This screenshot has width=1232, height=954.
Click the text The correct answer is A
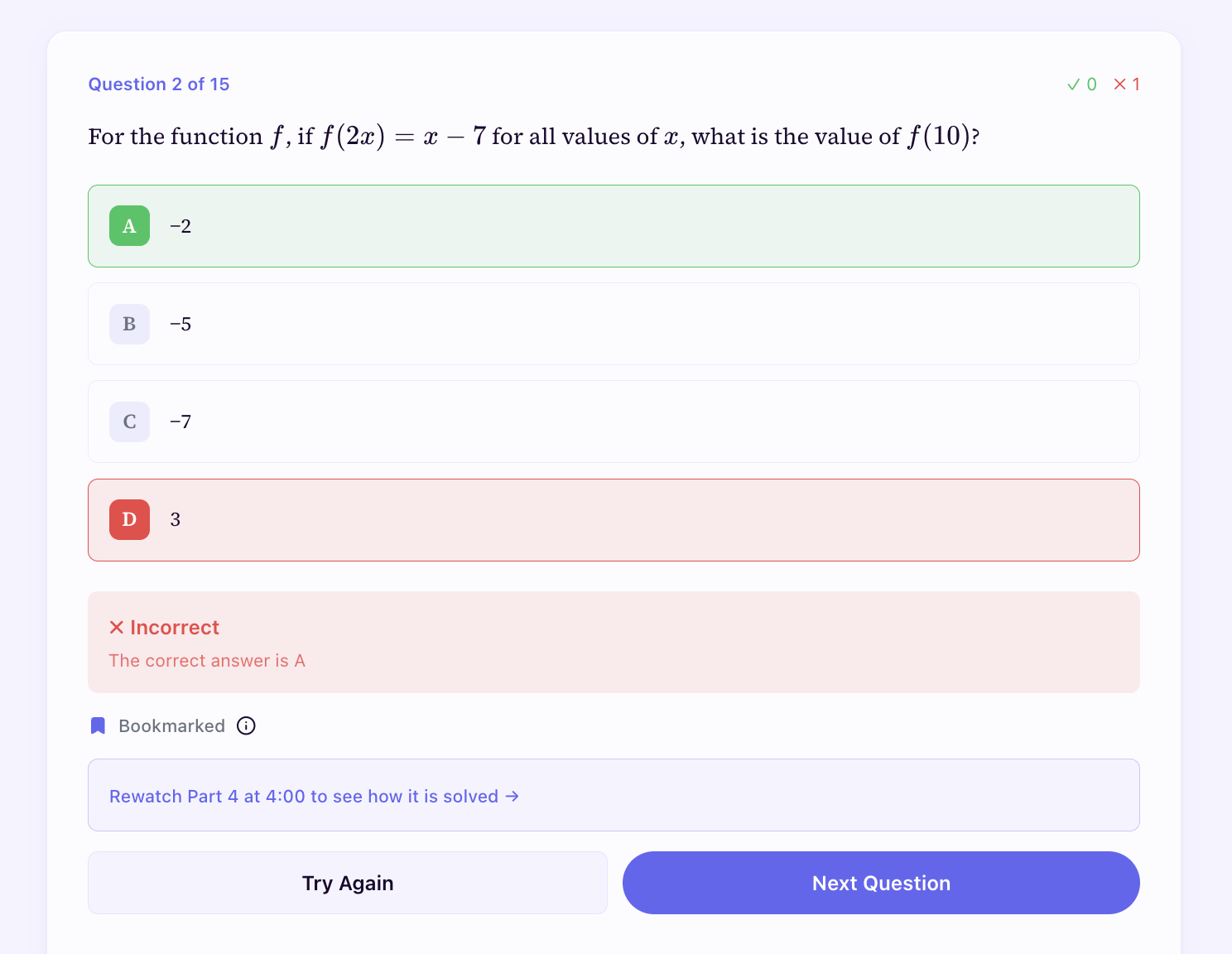click(x=207, y=660)
